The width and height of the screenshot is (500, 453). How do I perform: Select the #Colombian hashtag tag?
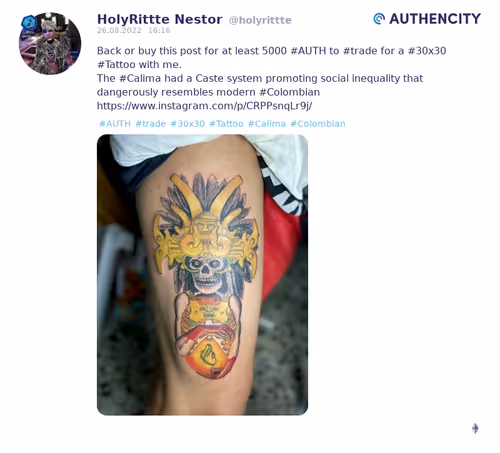[x=318, y=124]
